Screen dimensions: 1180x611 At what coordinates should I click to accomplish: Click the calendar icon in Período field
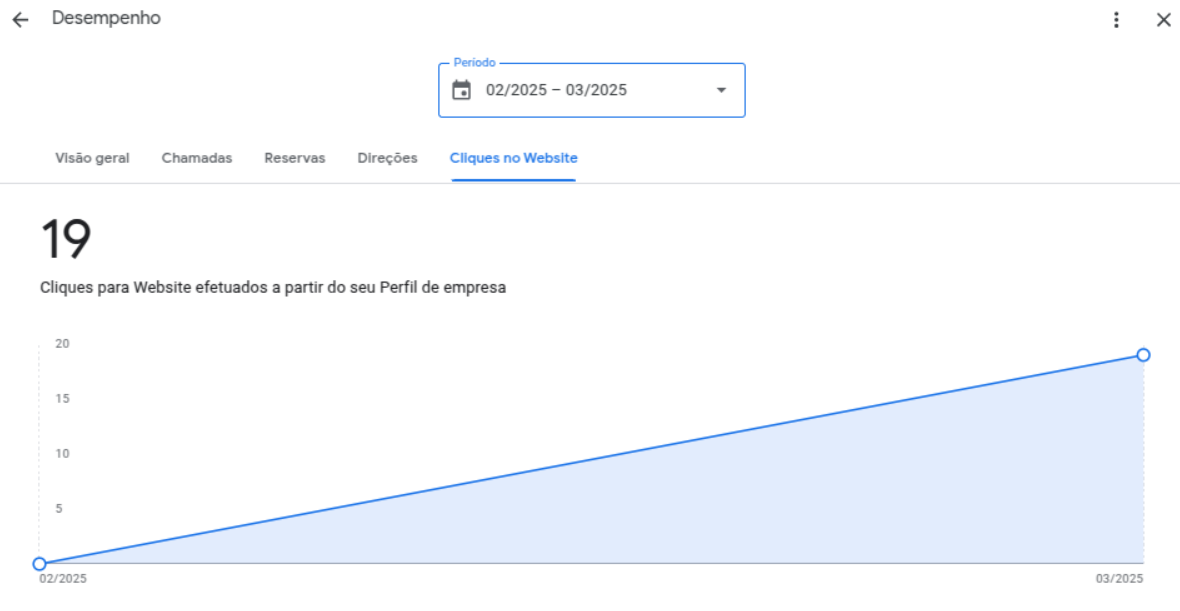click(461, 90)
